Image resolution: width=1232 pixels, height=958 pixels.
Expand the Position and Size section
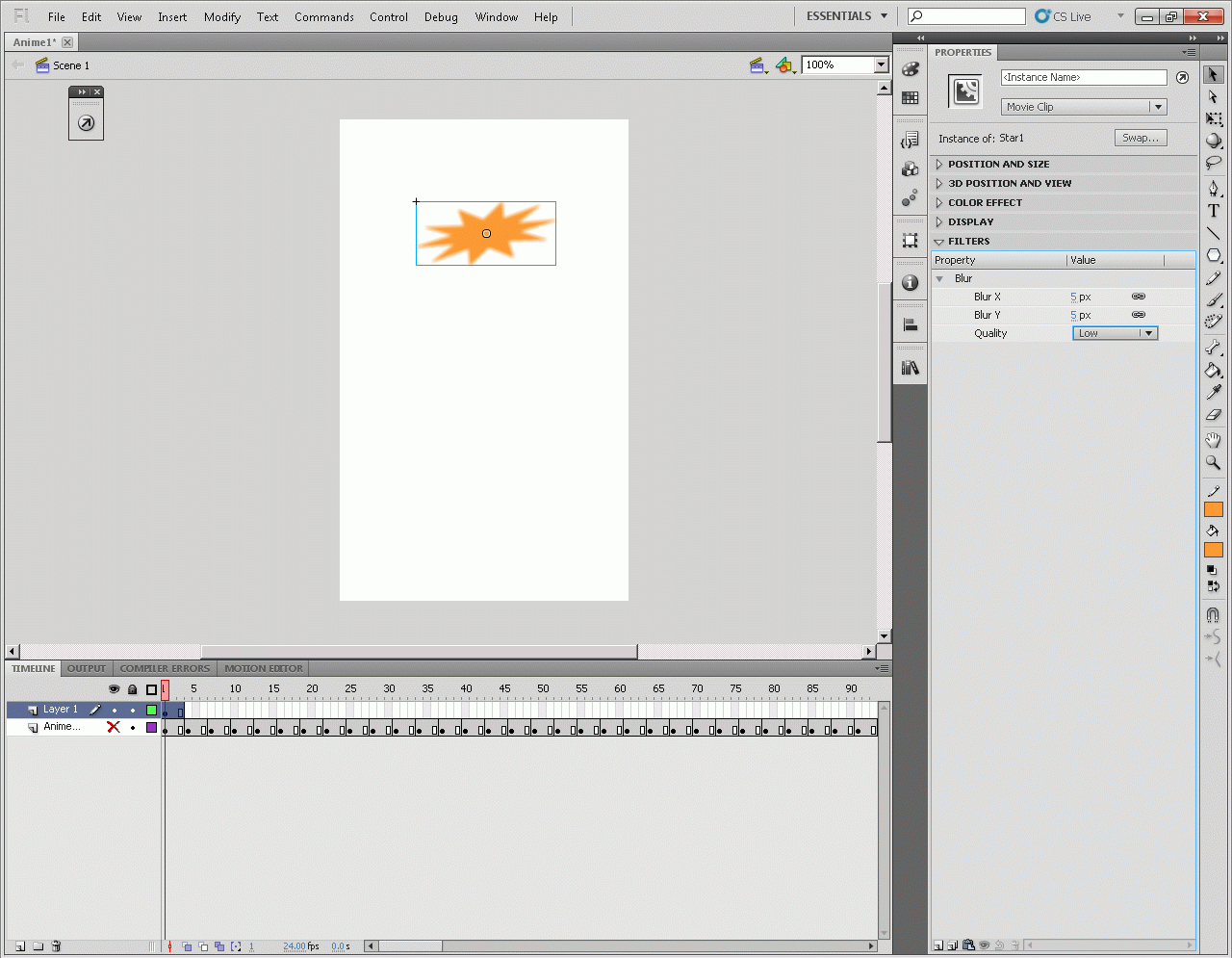998,165
